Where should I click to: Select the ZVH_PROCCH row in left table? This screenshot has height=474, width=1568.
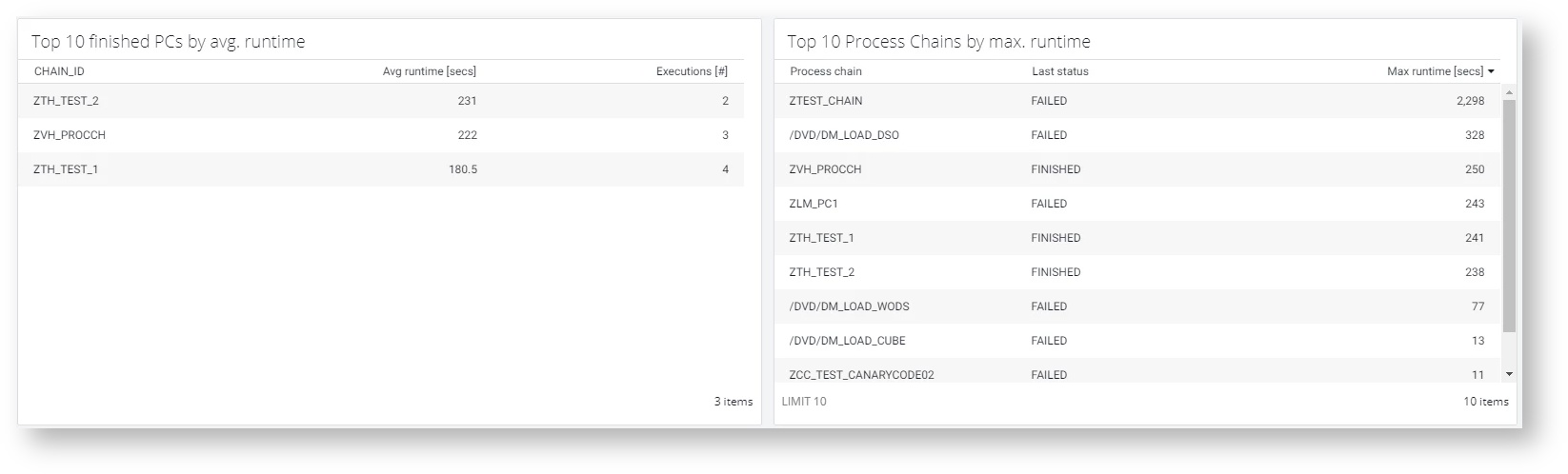[381, 135]
